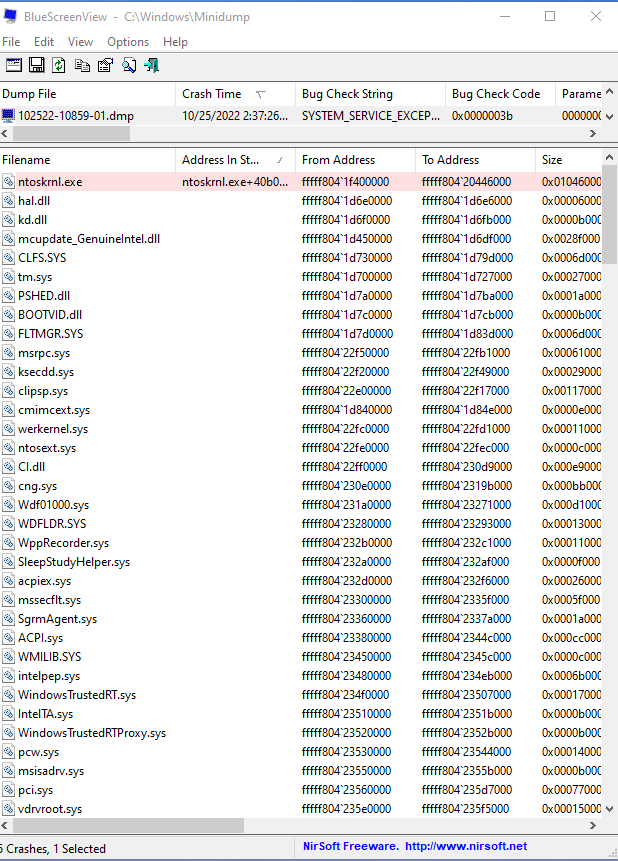Open the Options menu

(128, 42)
